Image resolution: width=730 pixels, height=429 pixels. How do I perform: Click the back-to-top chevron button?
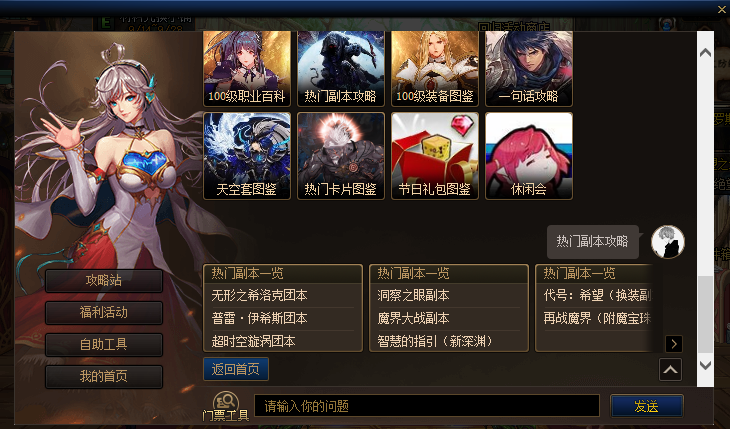click(x=670, y=370)
